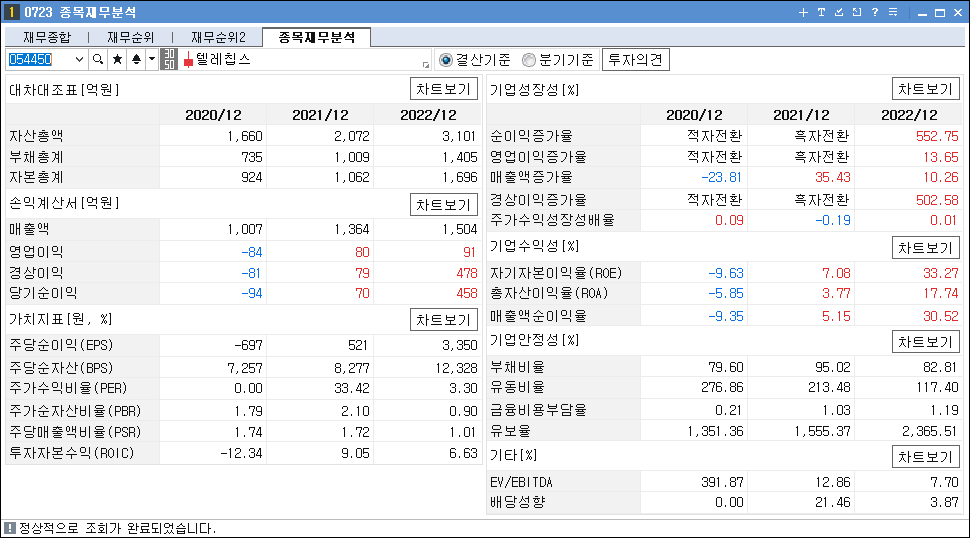Image resolution: width=970 pixels, height=538 pixels.
Task: Click 자본총계 2021/12 value 1,062
Action: 351,177
